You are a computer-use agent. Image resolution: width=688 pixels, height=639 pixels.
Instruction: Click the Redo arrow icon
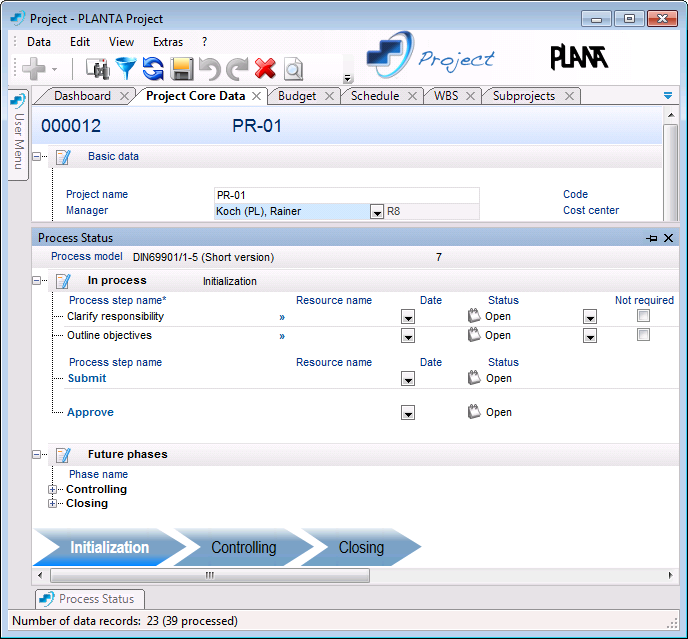point(237,69)
